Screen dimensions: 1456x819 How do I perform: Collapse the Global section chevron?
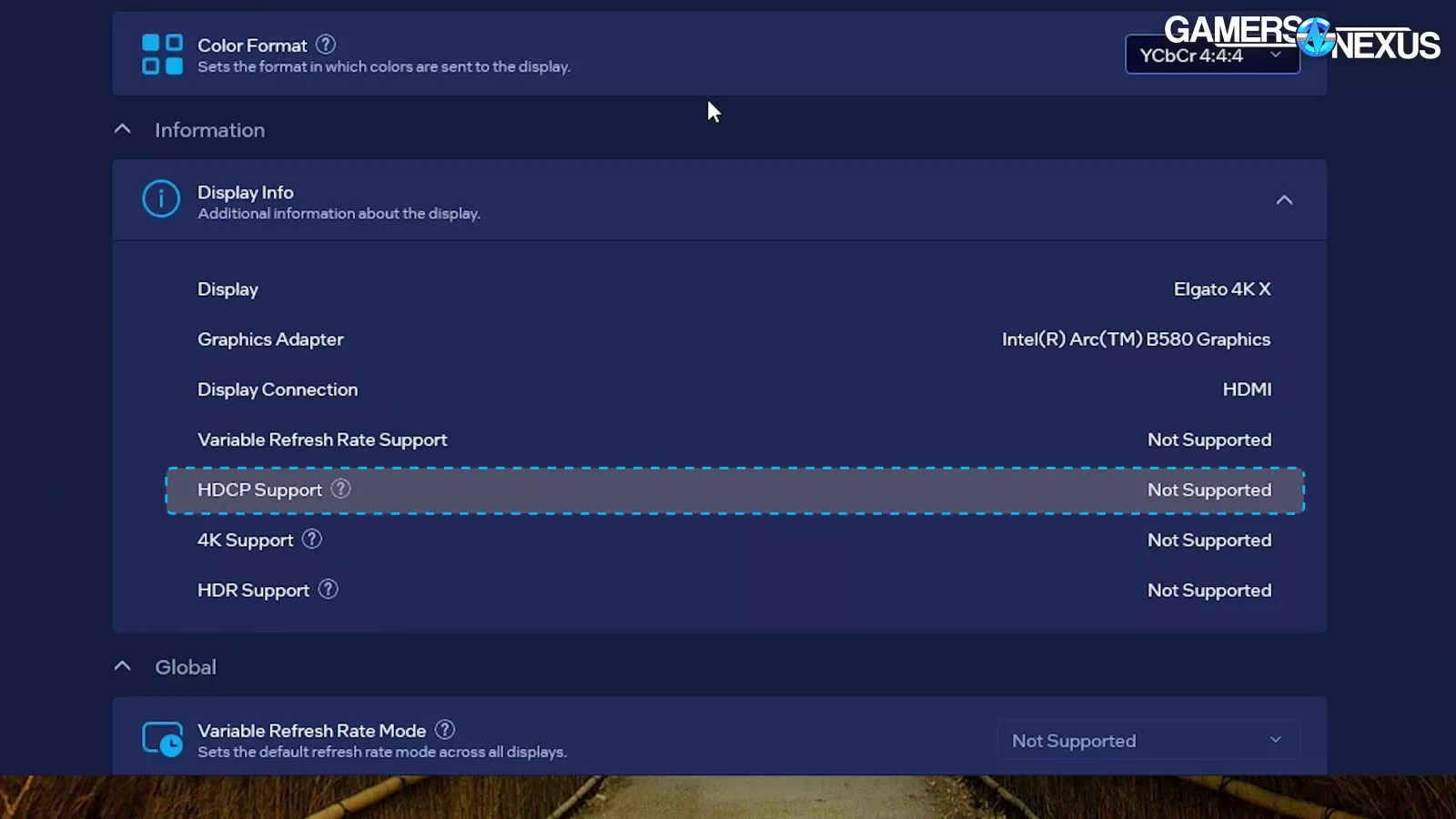click(123, 666)
